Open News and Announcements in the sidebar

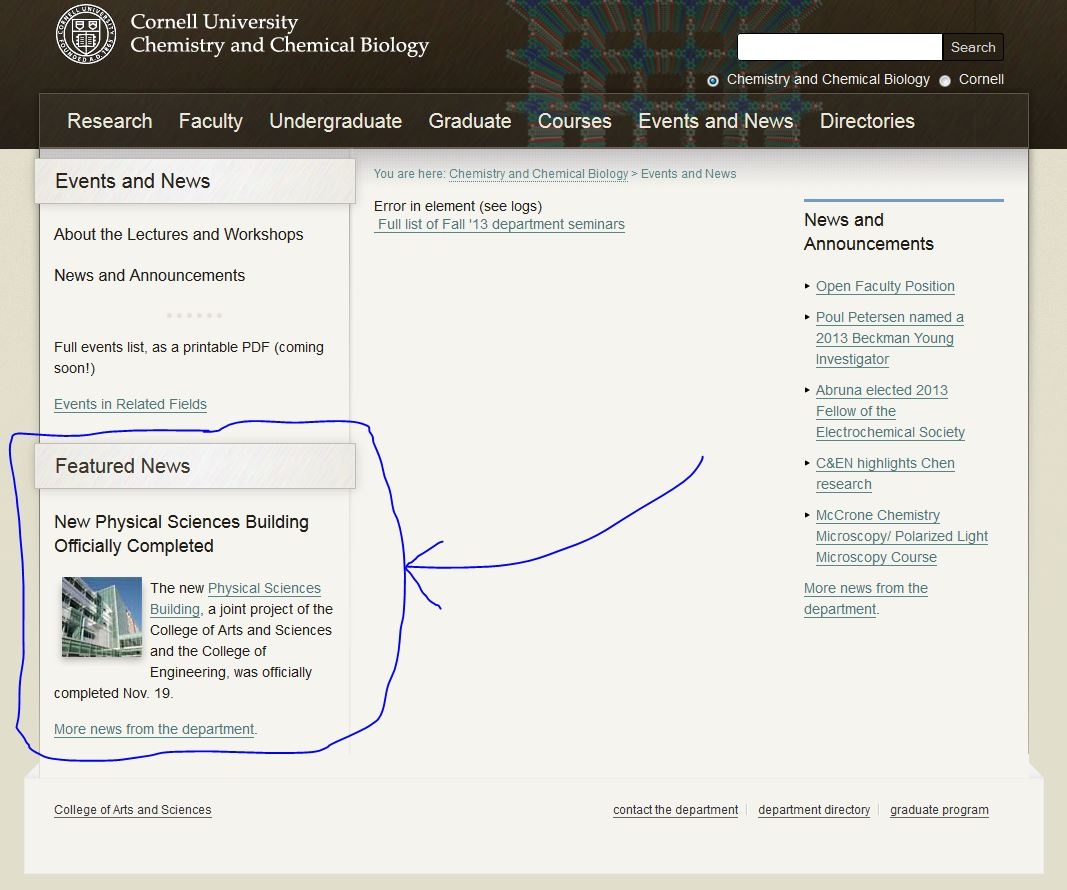coord(149,276)
